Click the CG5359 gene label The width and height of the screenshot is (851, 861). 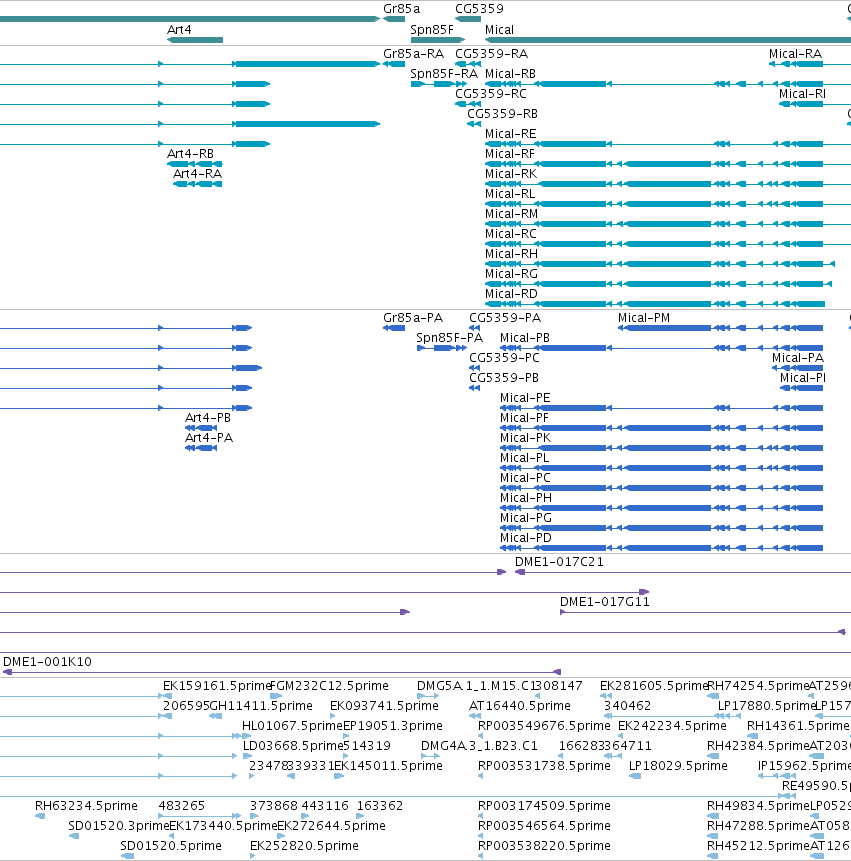pyautogui.click(x=479, y=9)
